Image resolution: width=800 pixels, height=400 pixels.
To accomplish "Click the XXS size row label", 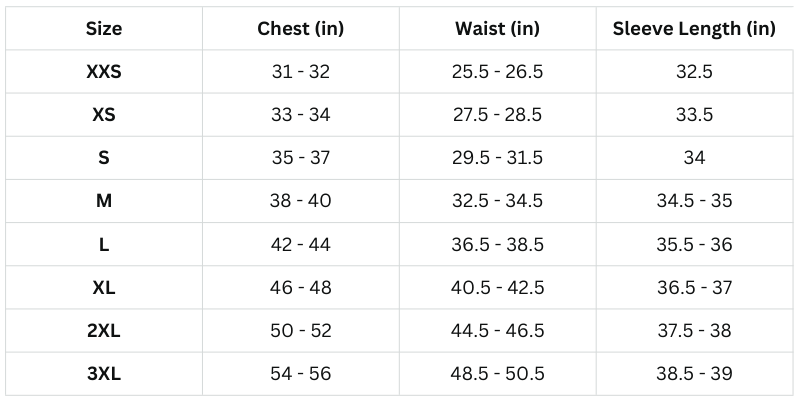I will pos(104,71).
